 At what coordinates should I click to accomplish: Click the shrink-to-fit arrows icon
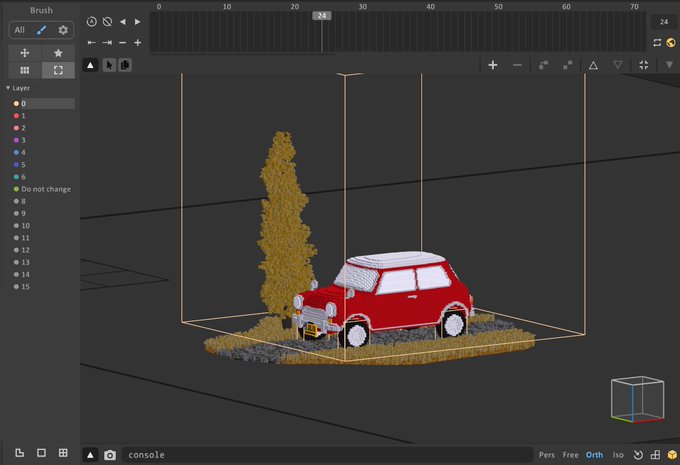(x=644, y=65)
